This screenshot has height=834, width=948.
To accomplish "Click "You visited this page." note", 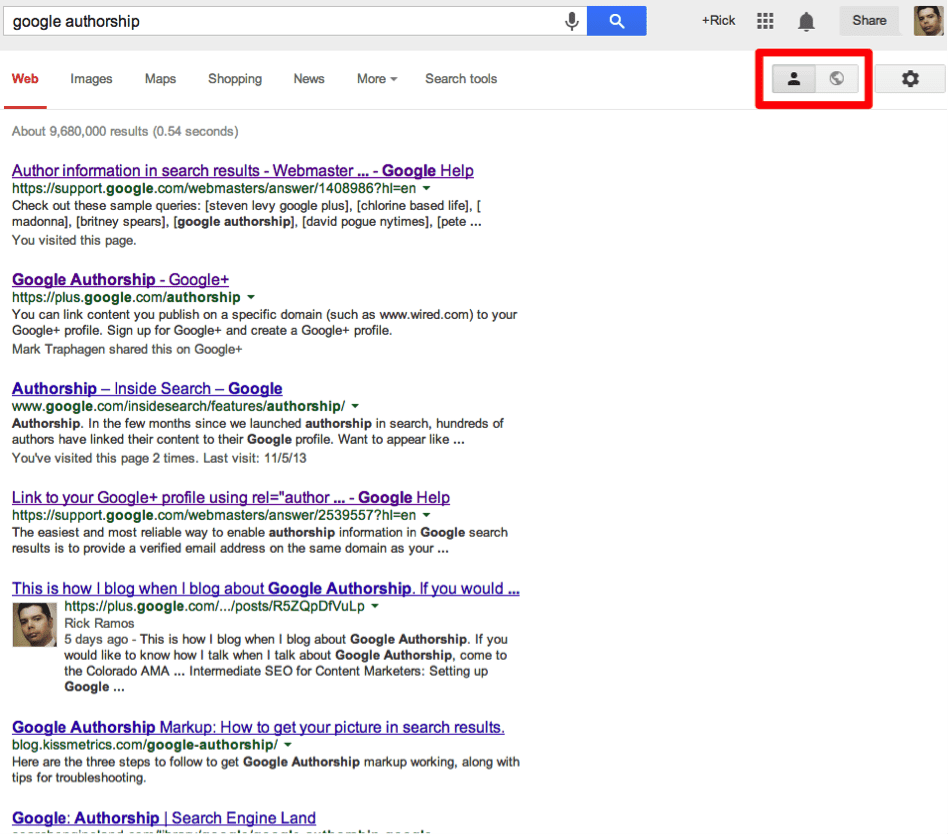I will point(74,240).
